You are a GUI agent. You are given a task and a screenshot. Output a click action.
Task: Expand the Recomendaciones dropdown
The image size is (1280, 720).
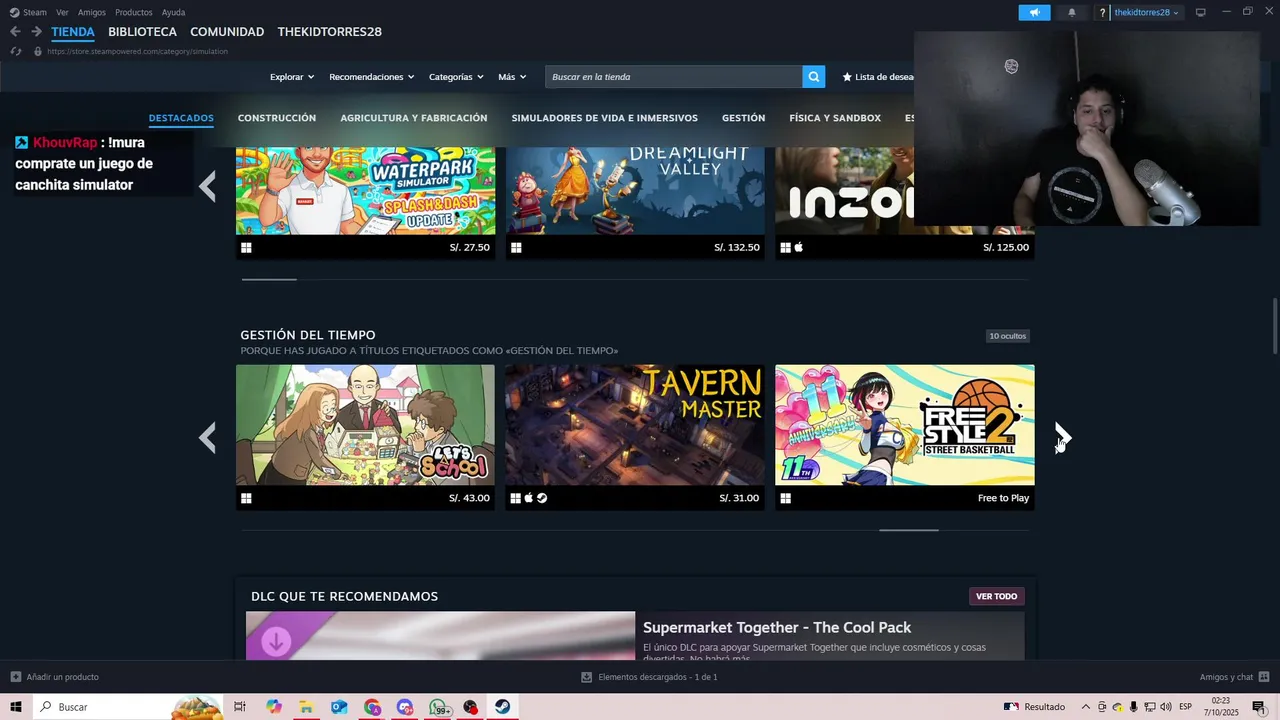[372, 77]
